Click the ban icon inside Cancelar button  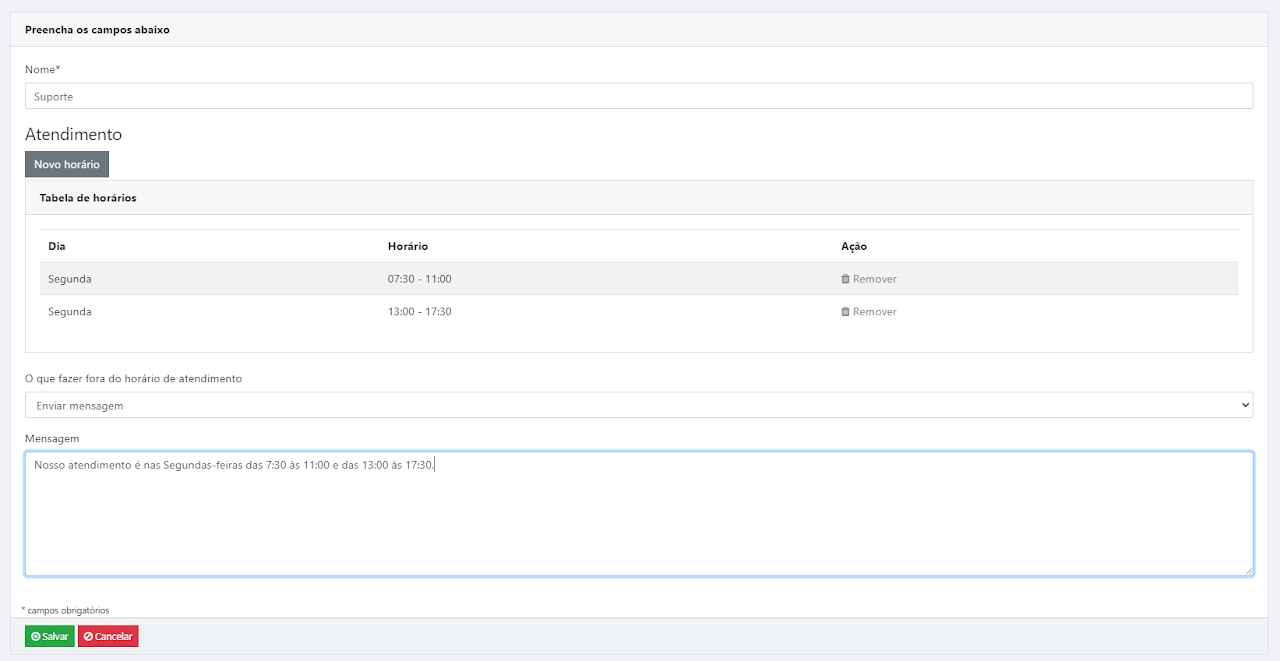pos(88,637)
